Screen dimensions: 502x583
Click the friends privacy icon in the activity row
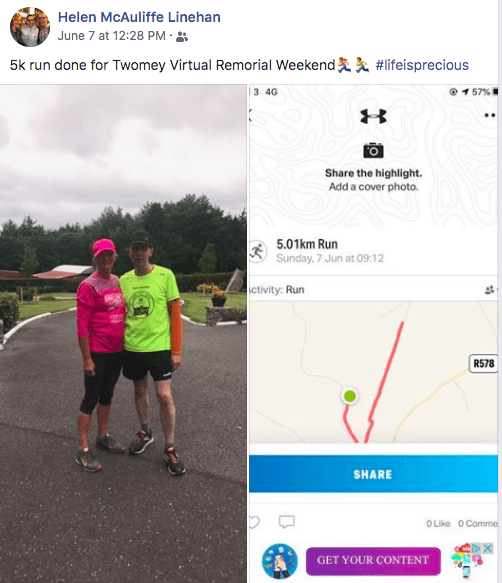coord(490,290)
